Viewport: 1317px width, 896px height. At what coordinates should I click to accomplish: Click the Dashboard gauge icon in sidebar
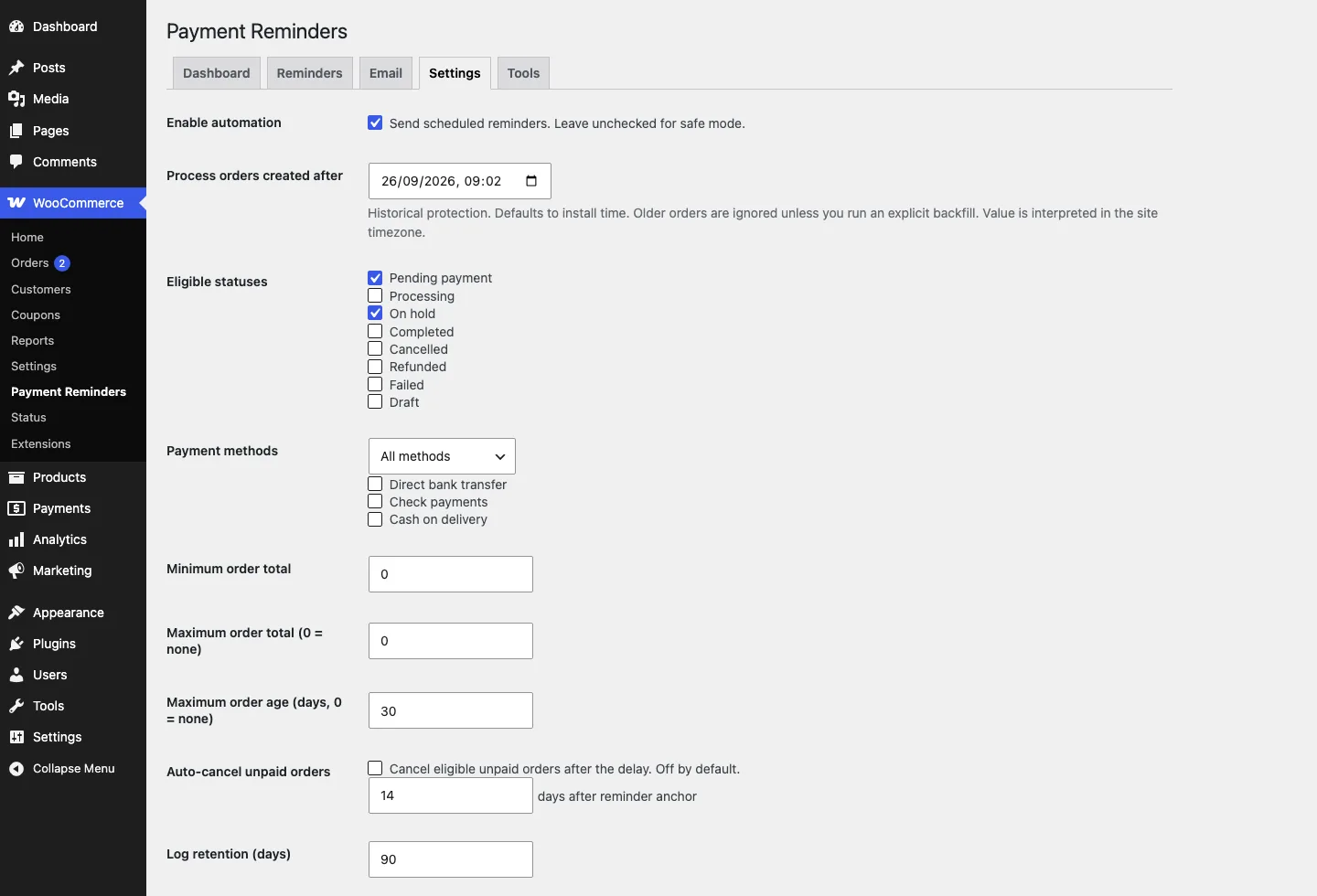coord(16,27)
